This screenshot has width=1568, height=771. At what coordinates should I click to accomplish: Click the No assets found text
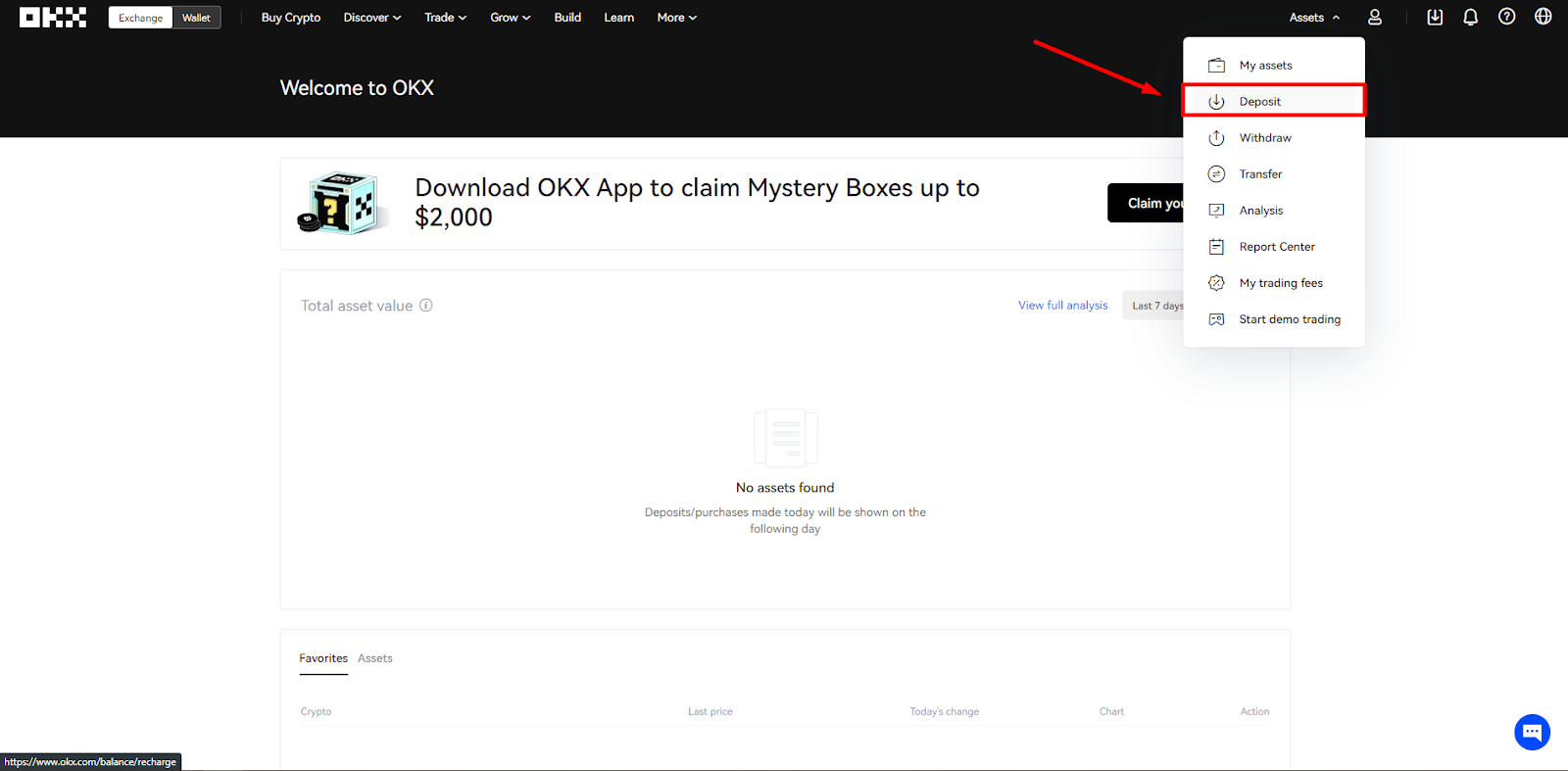[785, 488]
